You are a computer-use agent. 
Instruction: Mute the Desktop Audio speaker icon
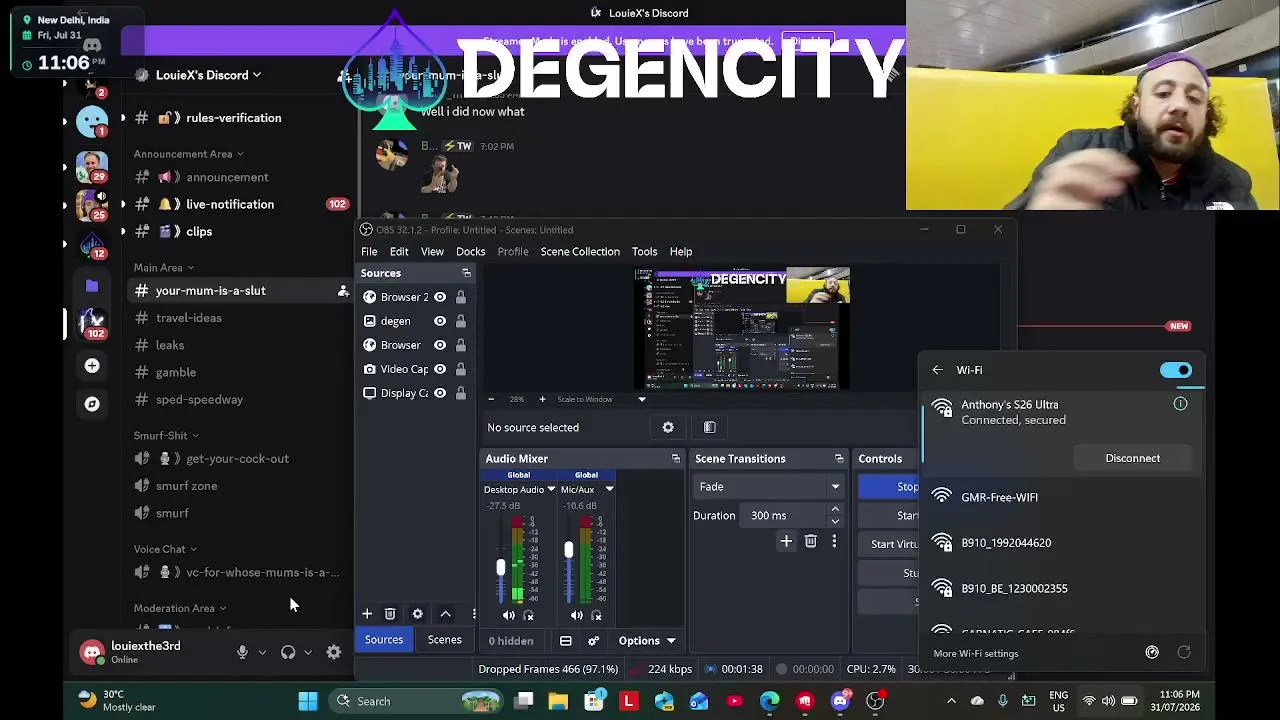pyautogui.click(x=509, y=616)
